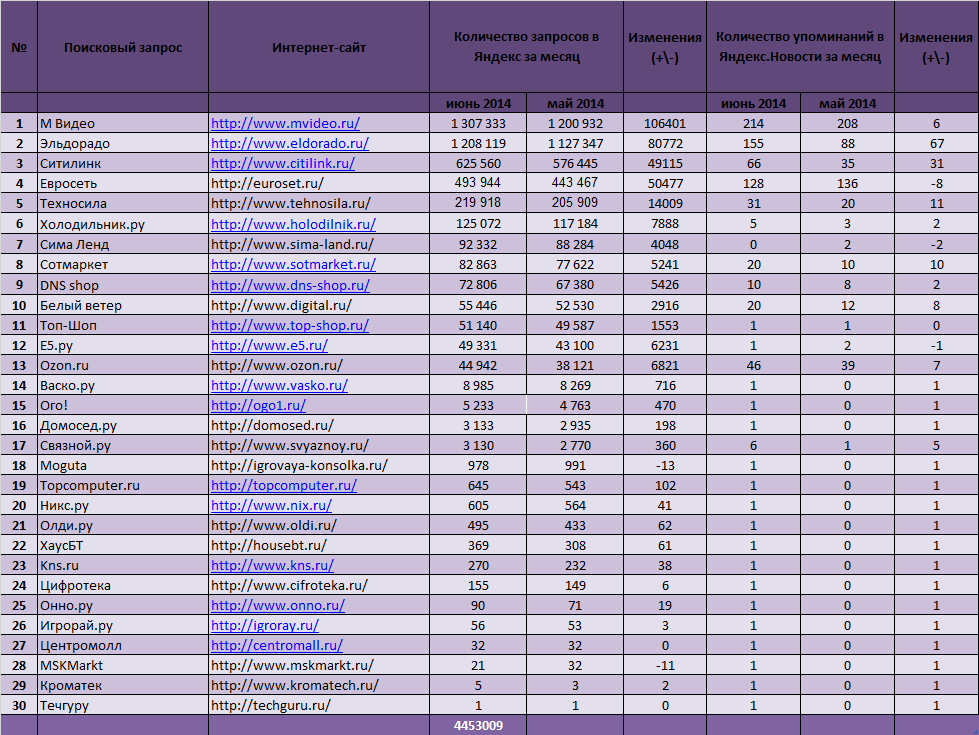Select the 'Сима Ленд' cell
Image resolution: width=979 pixels, height=735 pixels.
[x=123, y=244]
